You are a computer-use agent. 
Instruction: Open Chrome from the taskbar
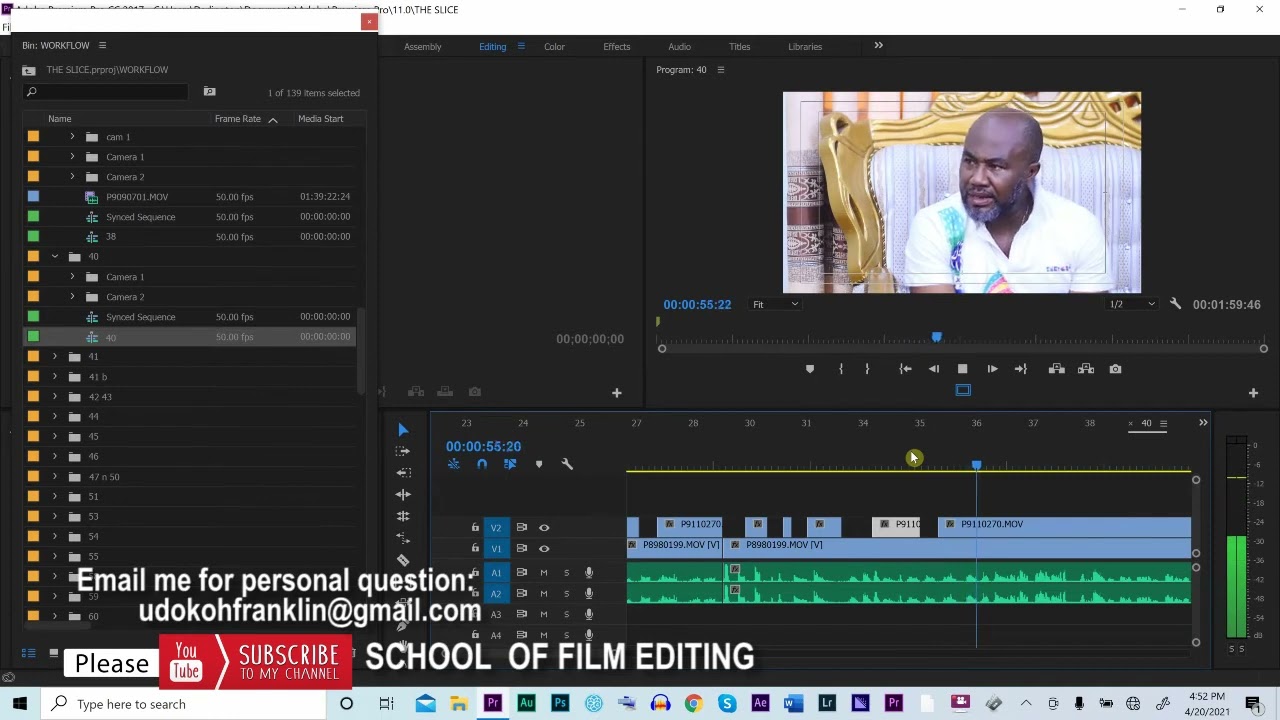tap(693, 704)
